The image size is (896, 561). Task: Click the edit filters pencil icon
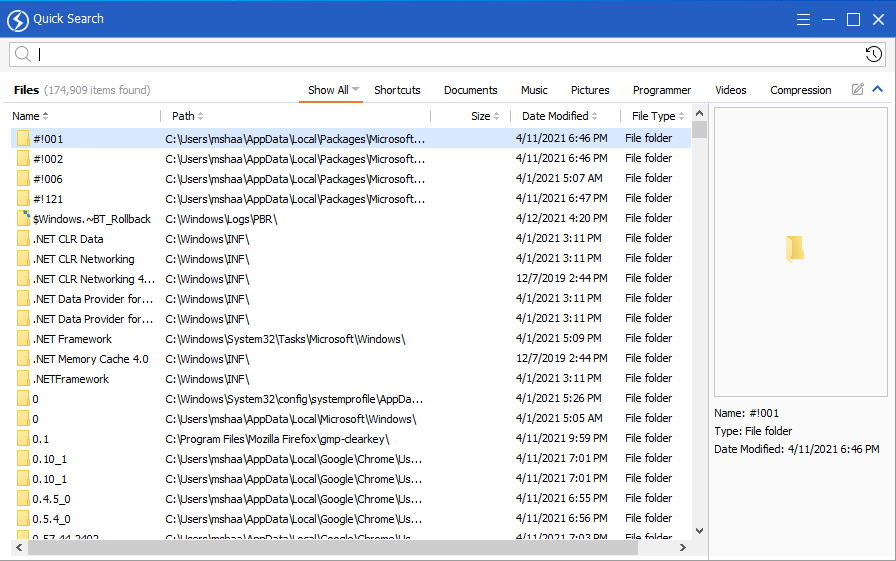point(857,90)
